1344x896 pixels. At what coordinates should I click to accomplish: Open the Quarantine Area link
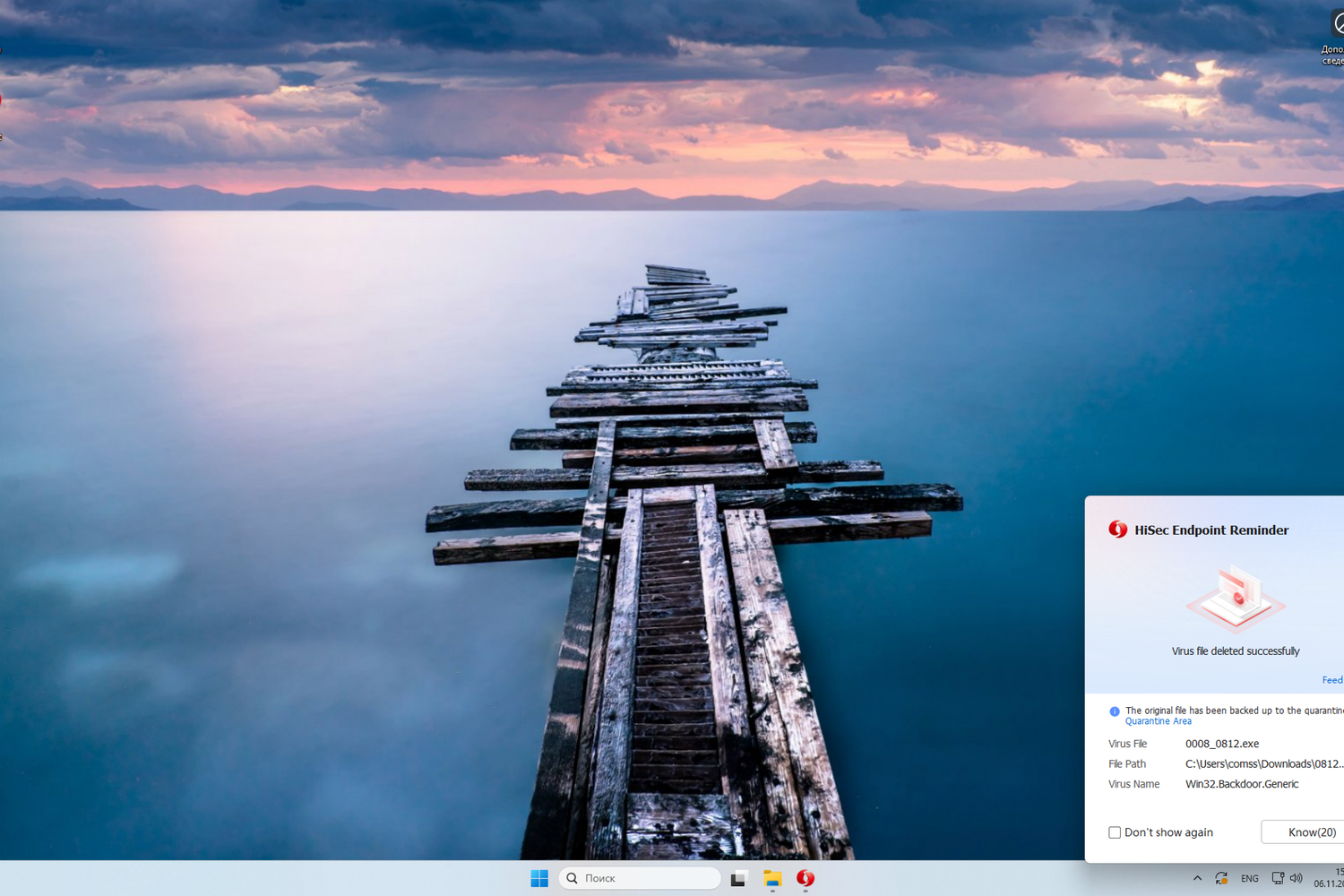(x=1159, y=721)
